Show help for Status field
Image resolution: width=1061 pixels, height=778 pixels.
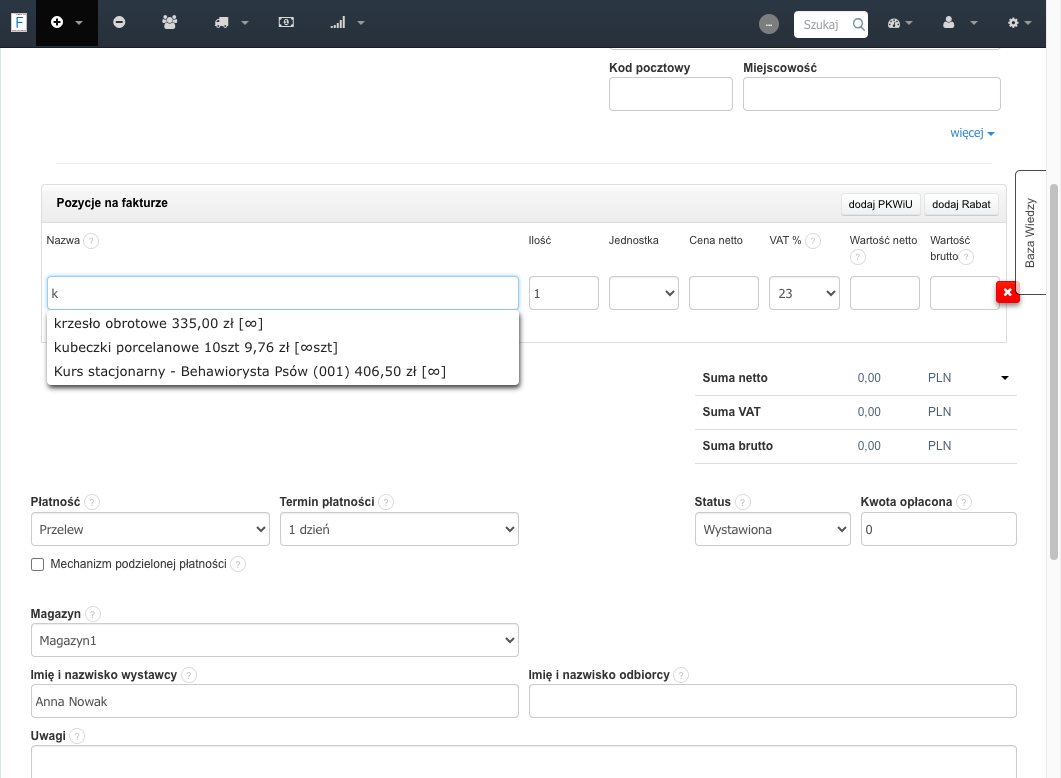(742, 502)
